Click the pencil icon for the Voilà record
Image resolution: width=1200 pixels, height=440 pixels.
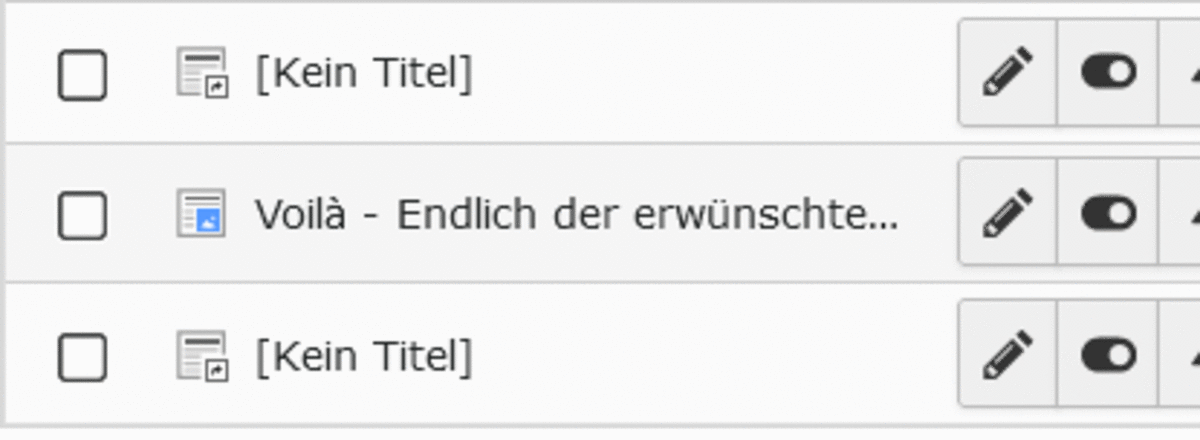coord(1007,214)
